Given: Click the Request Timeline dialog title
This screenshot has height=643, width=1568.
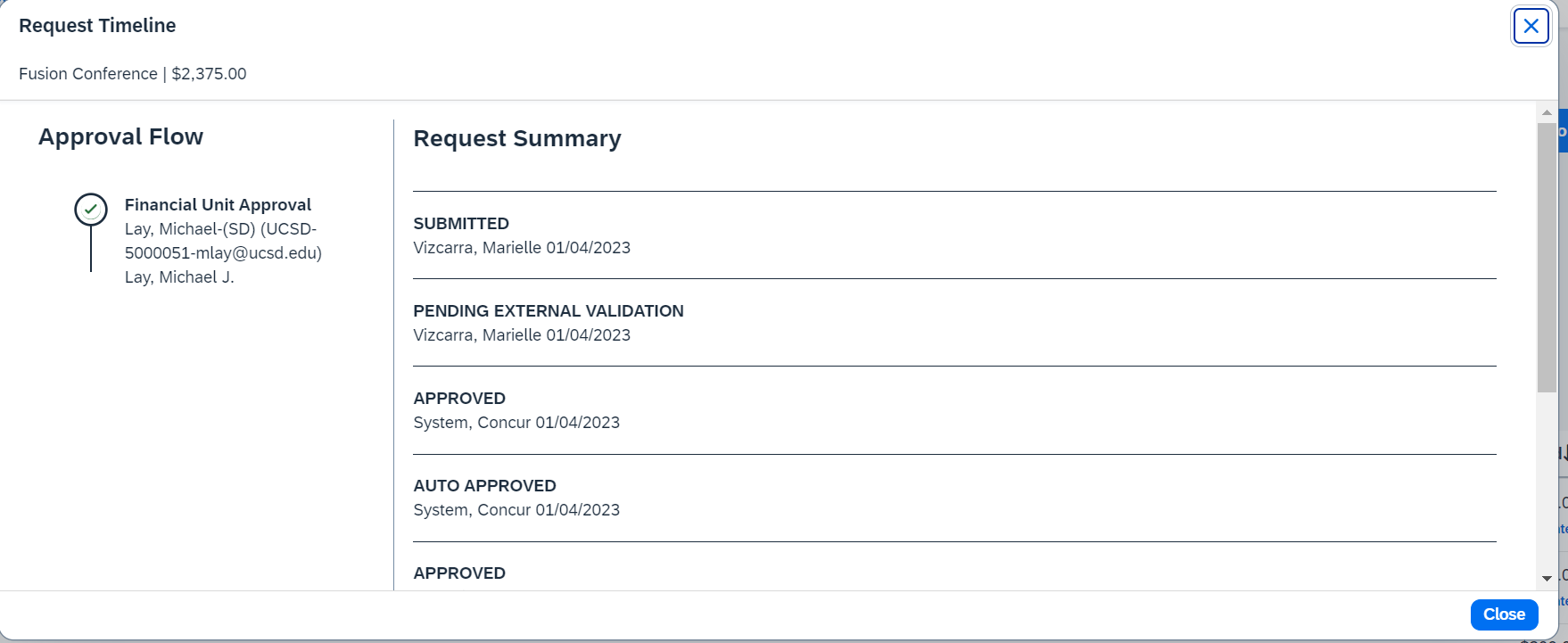Looking at the screenshot, I should 97,26.
